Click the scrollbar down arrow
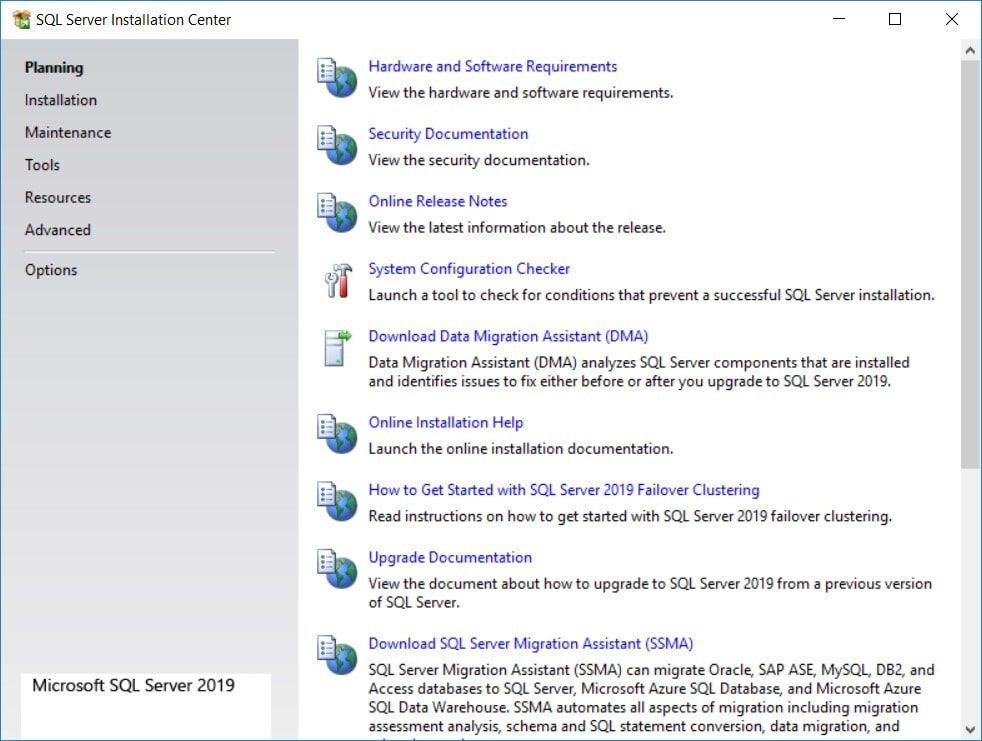 click(x=971, y=731)
